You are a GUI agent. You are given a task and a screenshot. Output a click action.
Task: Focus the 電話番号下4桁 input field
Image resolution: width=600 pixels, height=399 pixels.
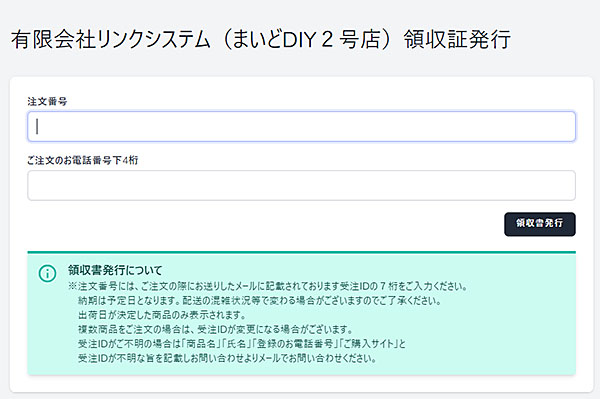pyautogui.click(x=301, y=186)
